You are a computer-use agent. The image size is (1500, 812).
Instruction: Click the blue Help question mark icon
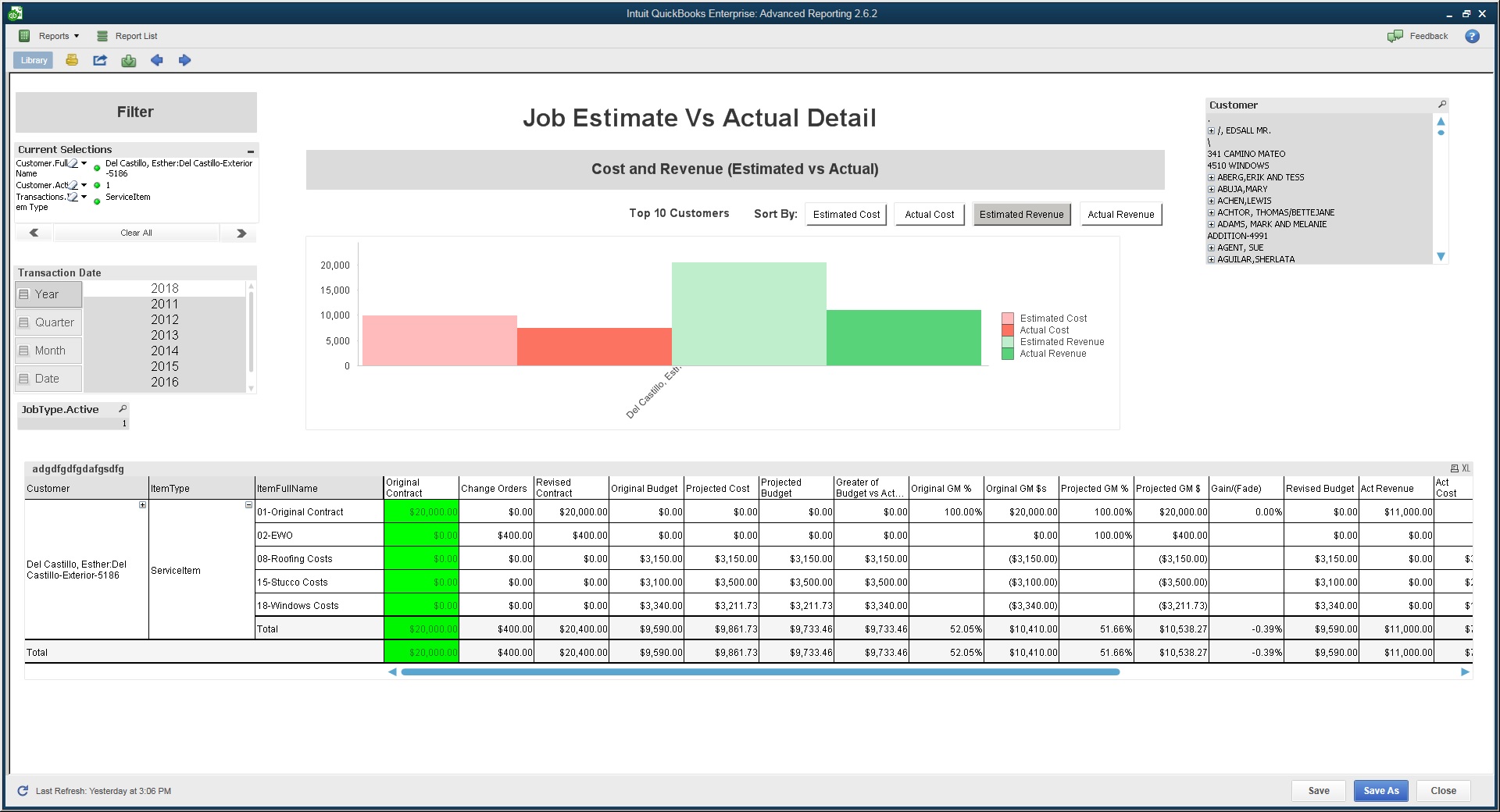coord(1472,36)
